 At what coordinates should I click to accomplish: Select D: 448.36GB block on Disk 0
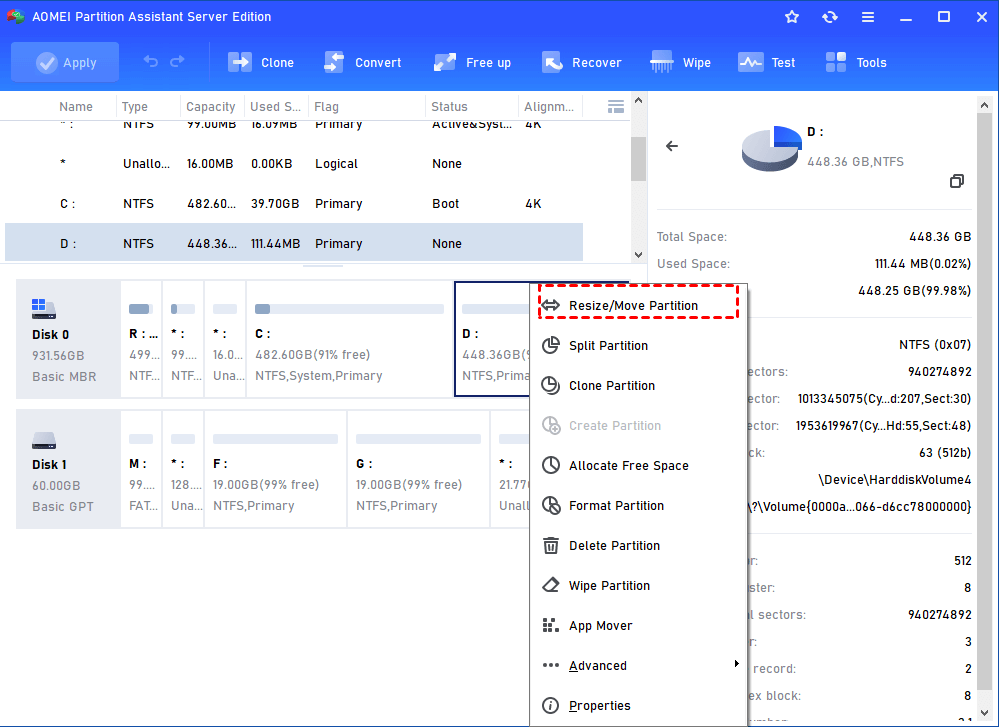(x=493, y=340)
